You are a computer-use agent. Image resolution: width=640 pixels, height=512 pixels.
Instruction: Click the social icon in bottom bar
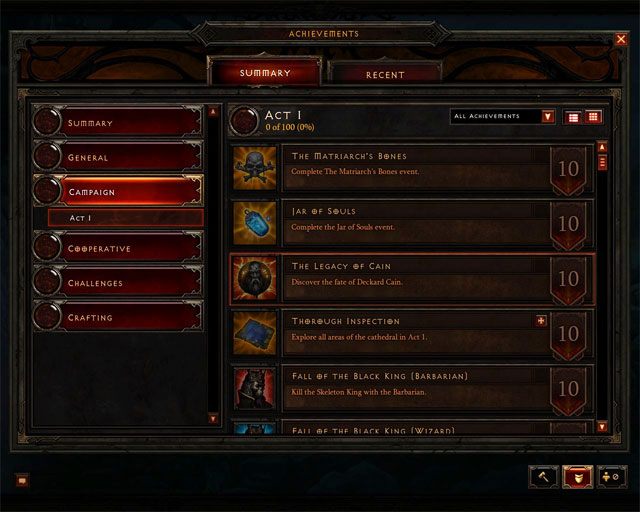(611, 476)
